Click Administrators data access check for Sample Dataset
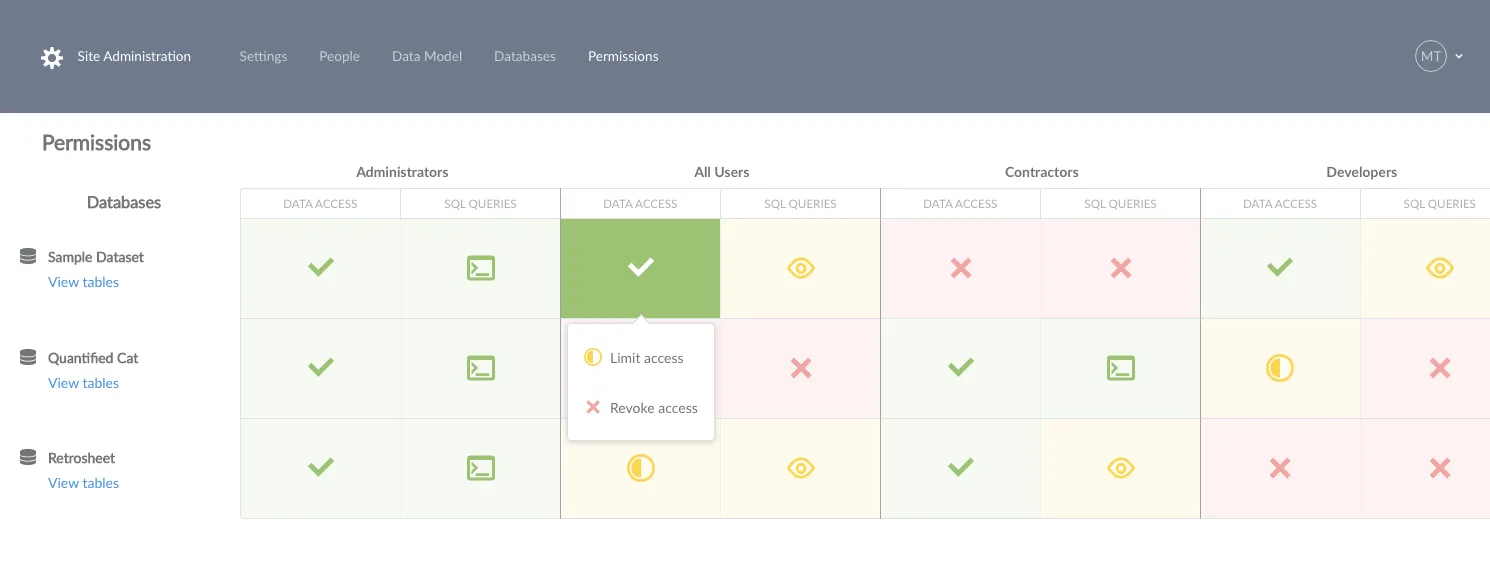Screen dimensions: 1490x565 tap(321, 268)
